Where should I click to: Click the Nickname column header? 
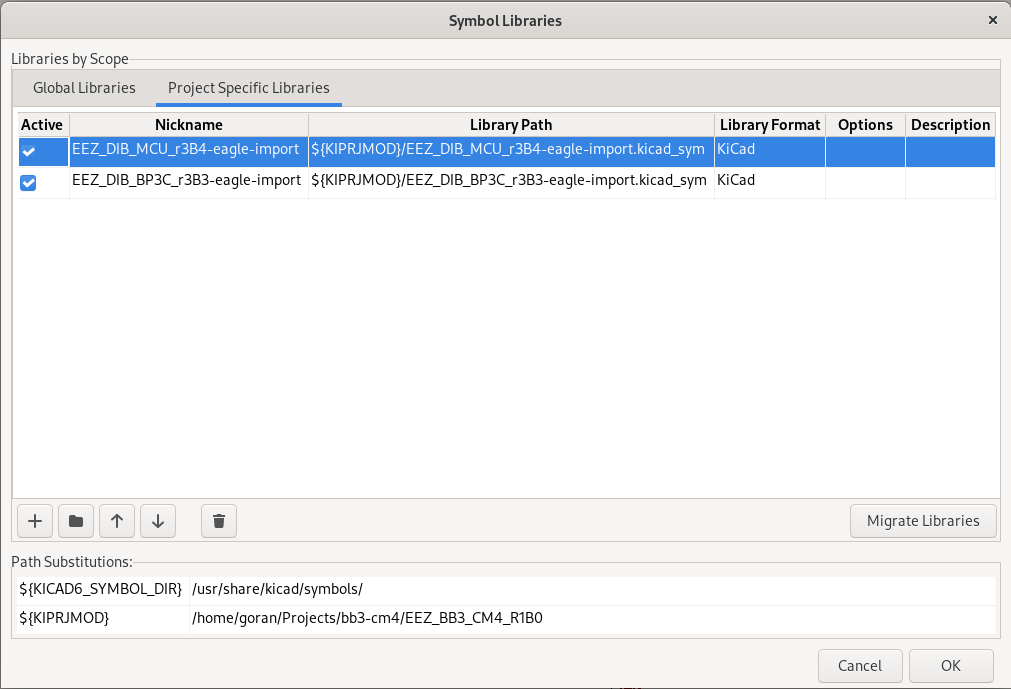[x=189, y=125]
